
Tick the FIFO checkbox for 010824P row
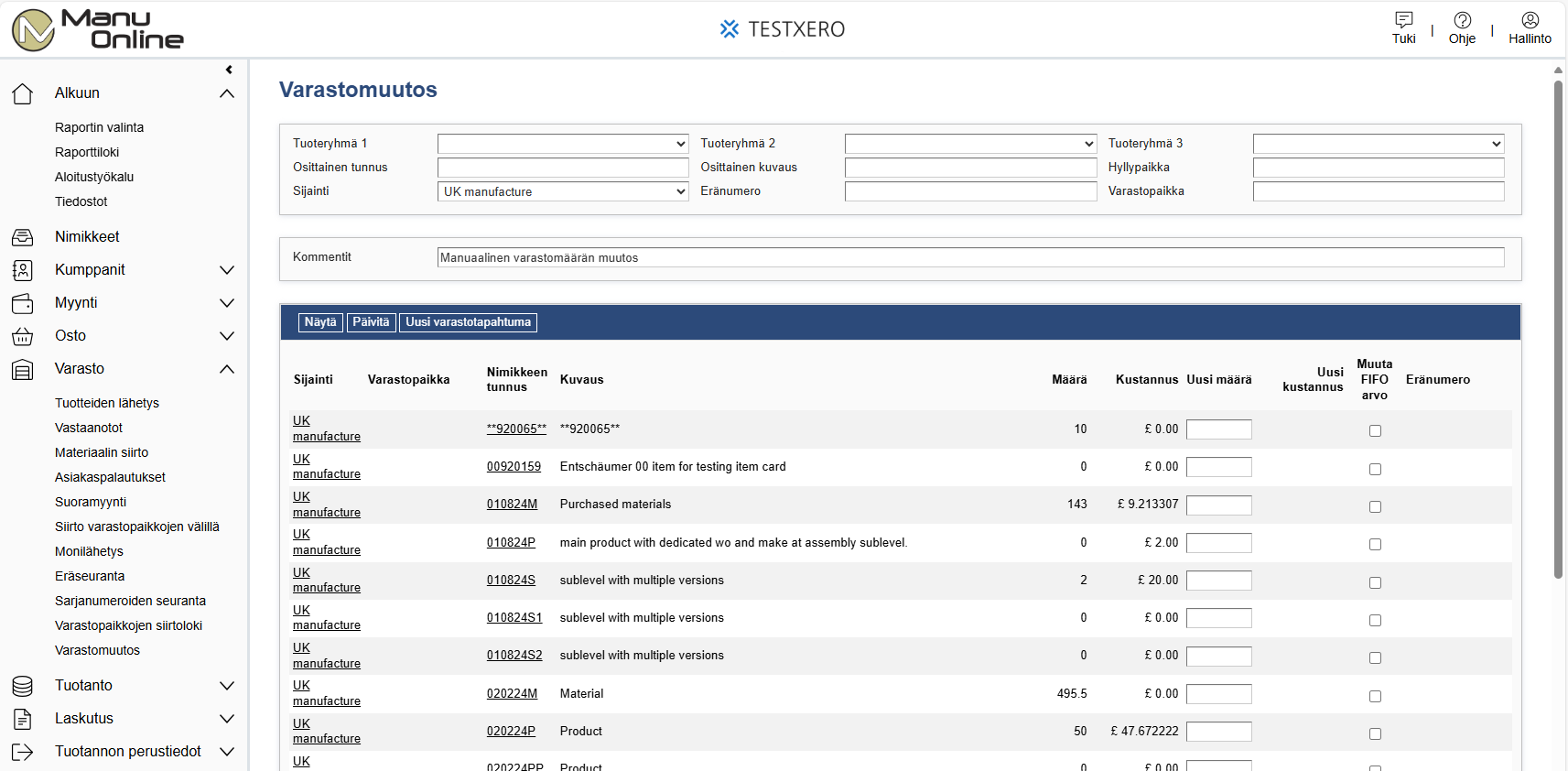[1375, 544]
